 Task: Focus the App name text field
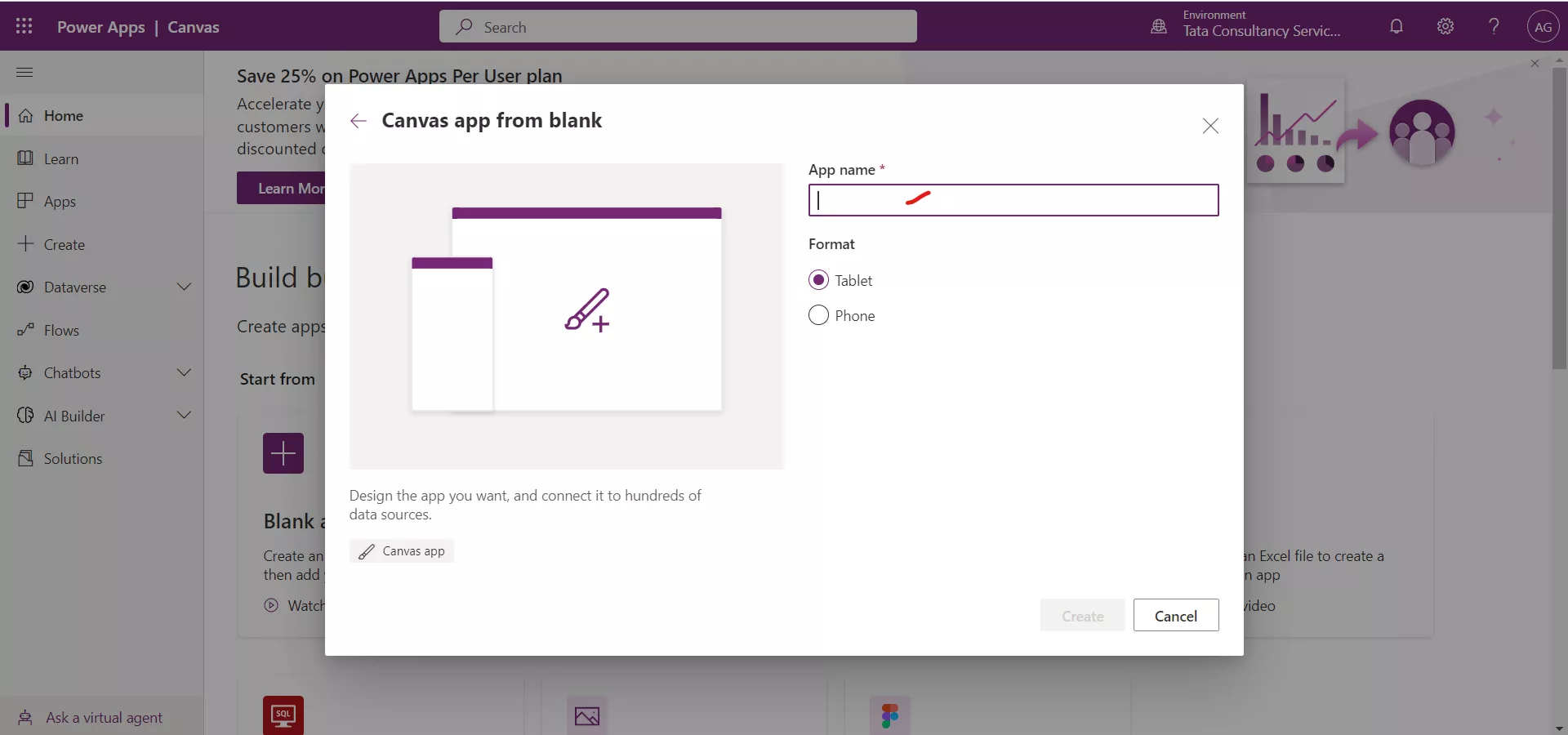pyautogui.click(x=1013, y=200)
